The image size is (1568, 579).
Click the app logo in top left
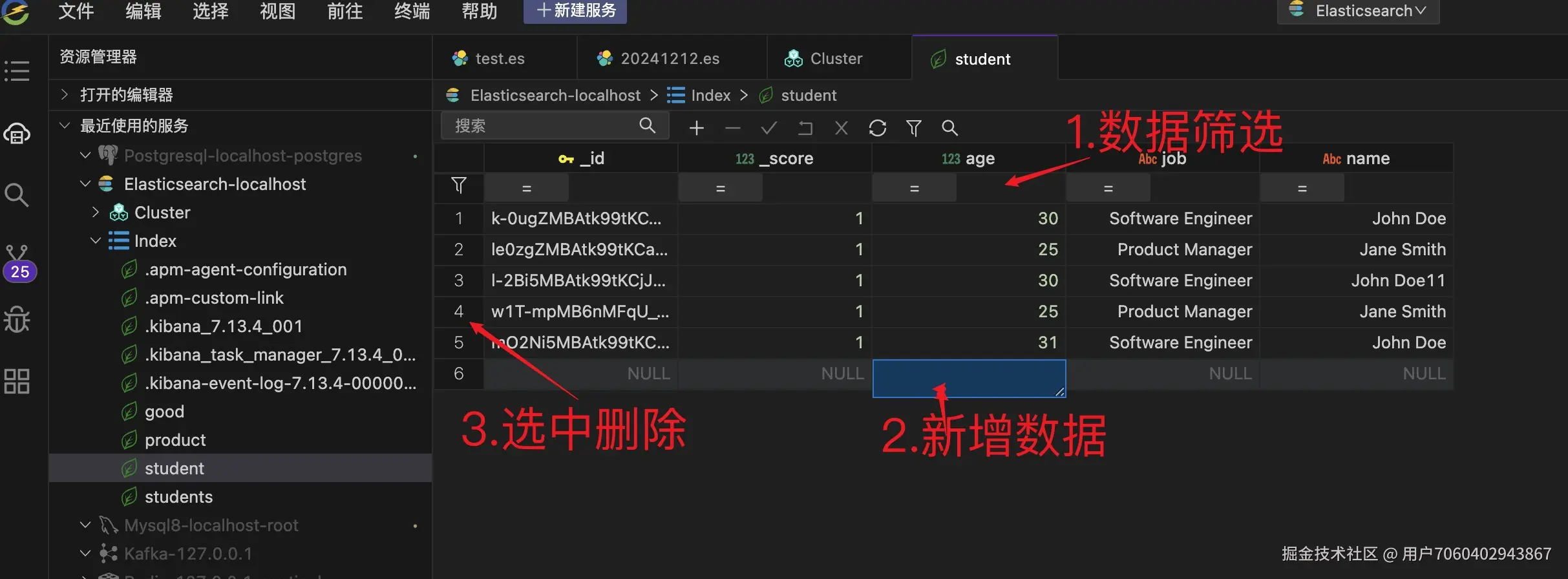(16, 12)
